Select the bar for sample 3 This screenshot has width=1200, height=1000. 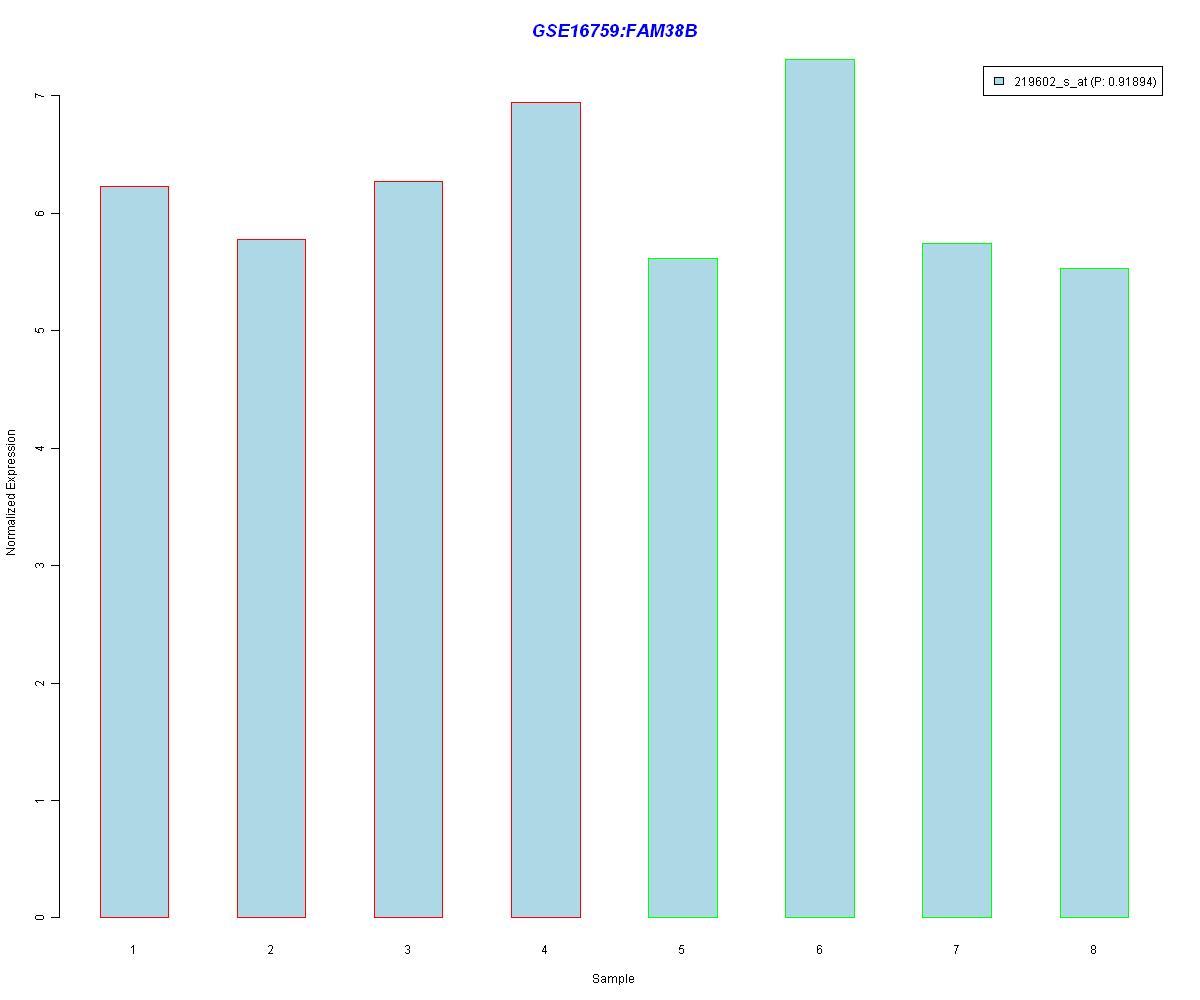[x=408, y=549]
